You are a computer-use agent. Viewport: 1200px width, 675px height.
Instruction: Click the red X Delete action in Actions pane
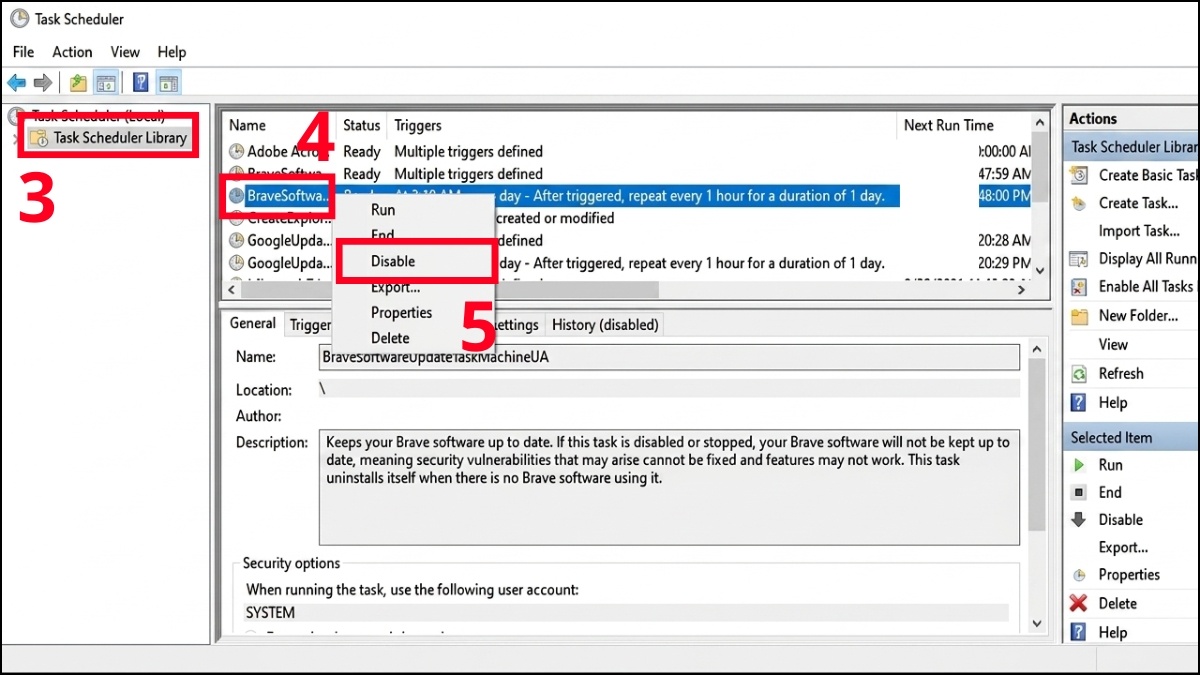click(x=1104, y=604)
